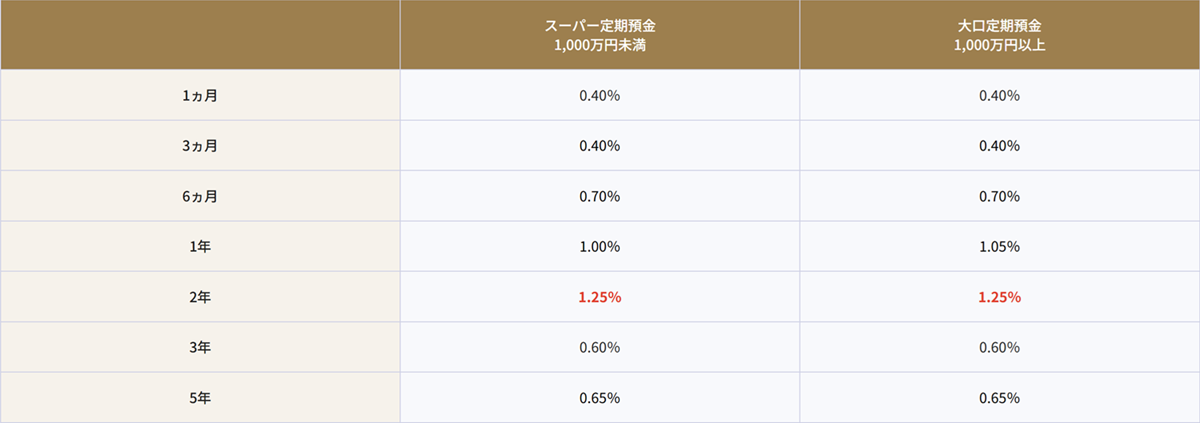
Task: Click the スーパー定期 0.65% rate for 5年
Action: [x=600, y=397]
